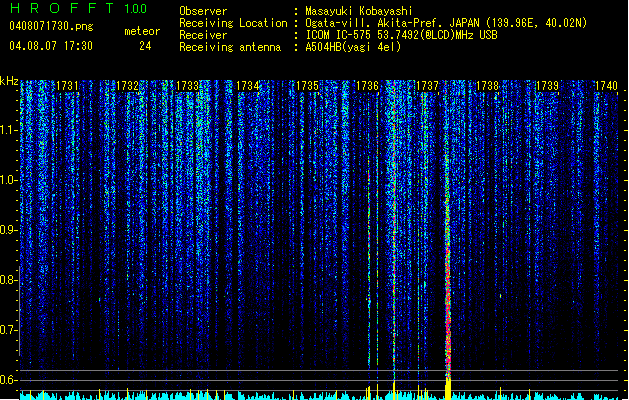Click the HROFFT 1.0.0 title text
Viewport: 629px width, 400px height.
(78, 8)
